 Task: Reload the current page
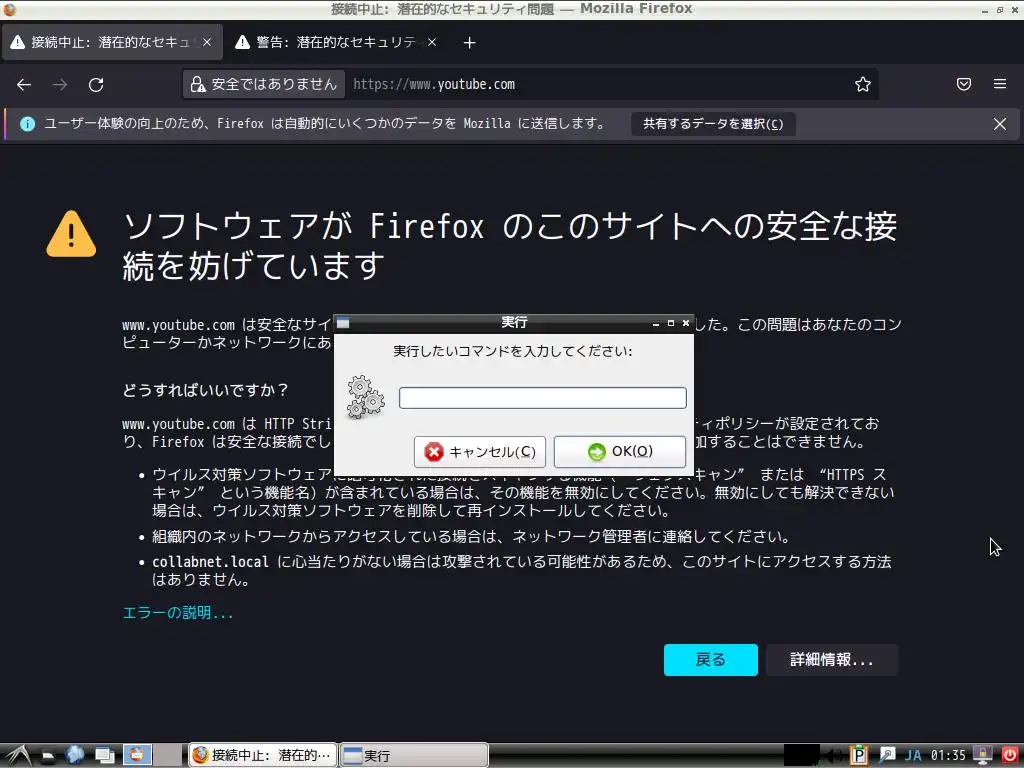tap(96, 84)
